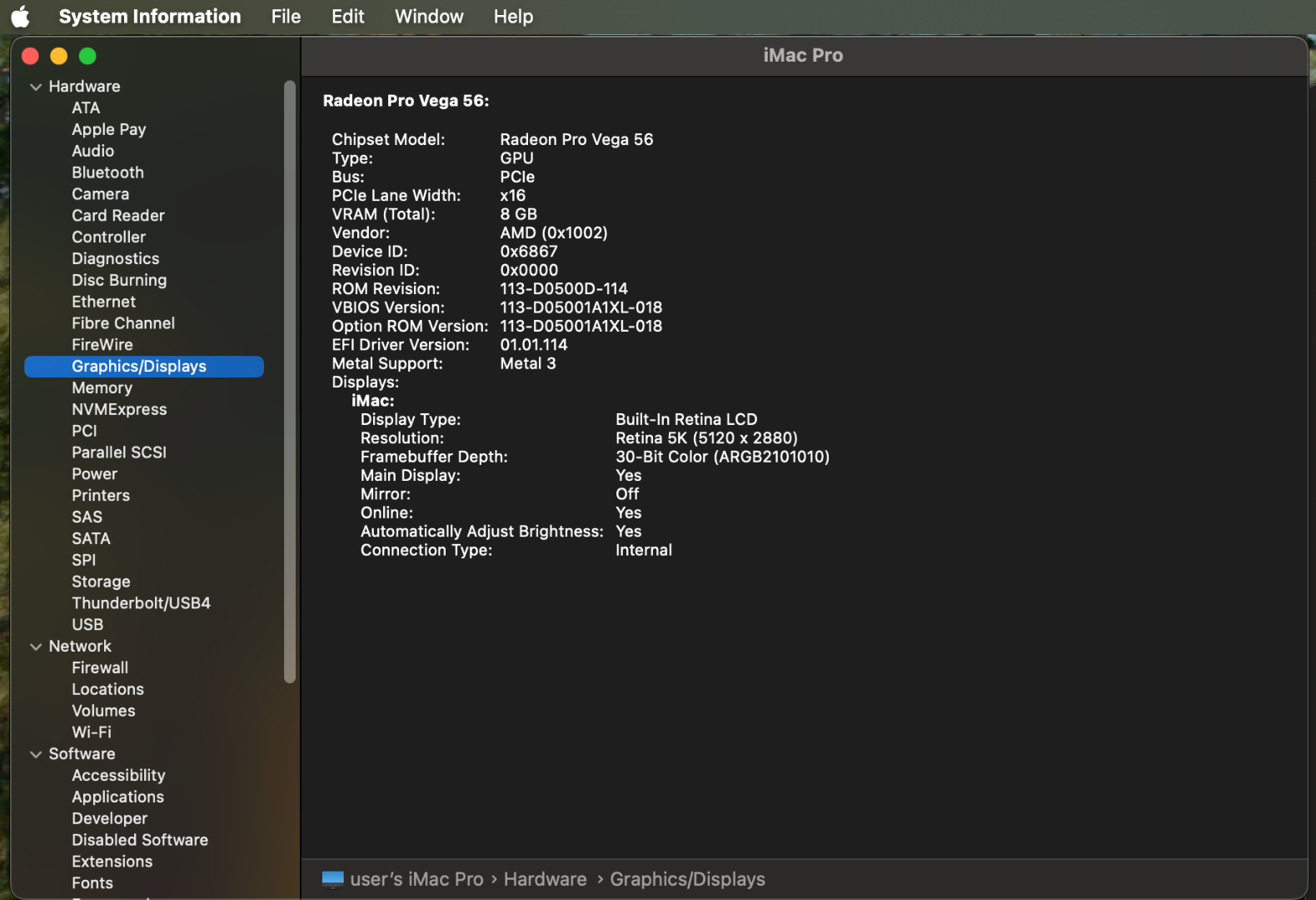Viewport: 1316px width, 900px height.
Task: Click the ROM Revision value 113-D0500D-114
Action: click(564, 289)
